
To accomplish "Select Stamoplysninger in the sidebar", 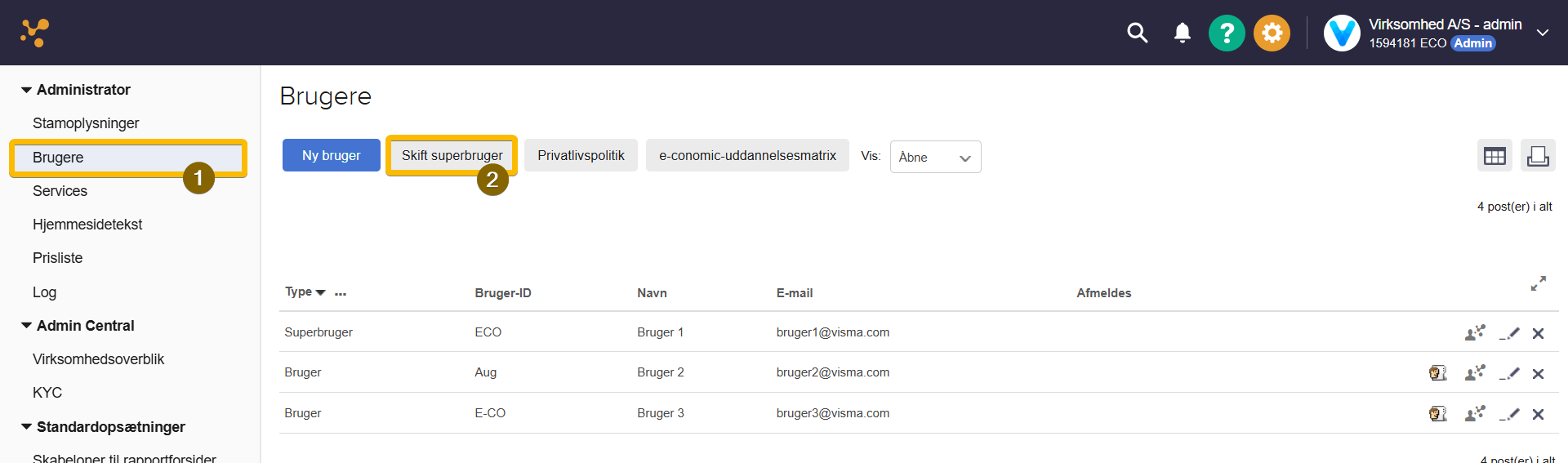I will coord(86,123).
